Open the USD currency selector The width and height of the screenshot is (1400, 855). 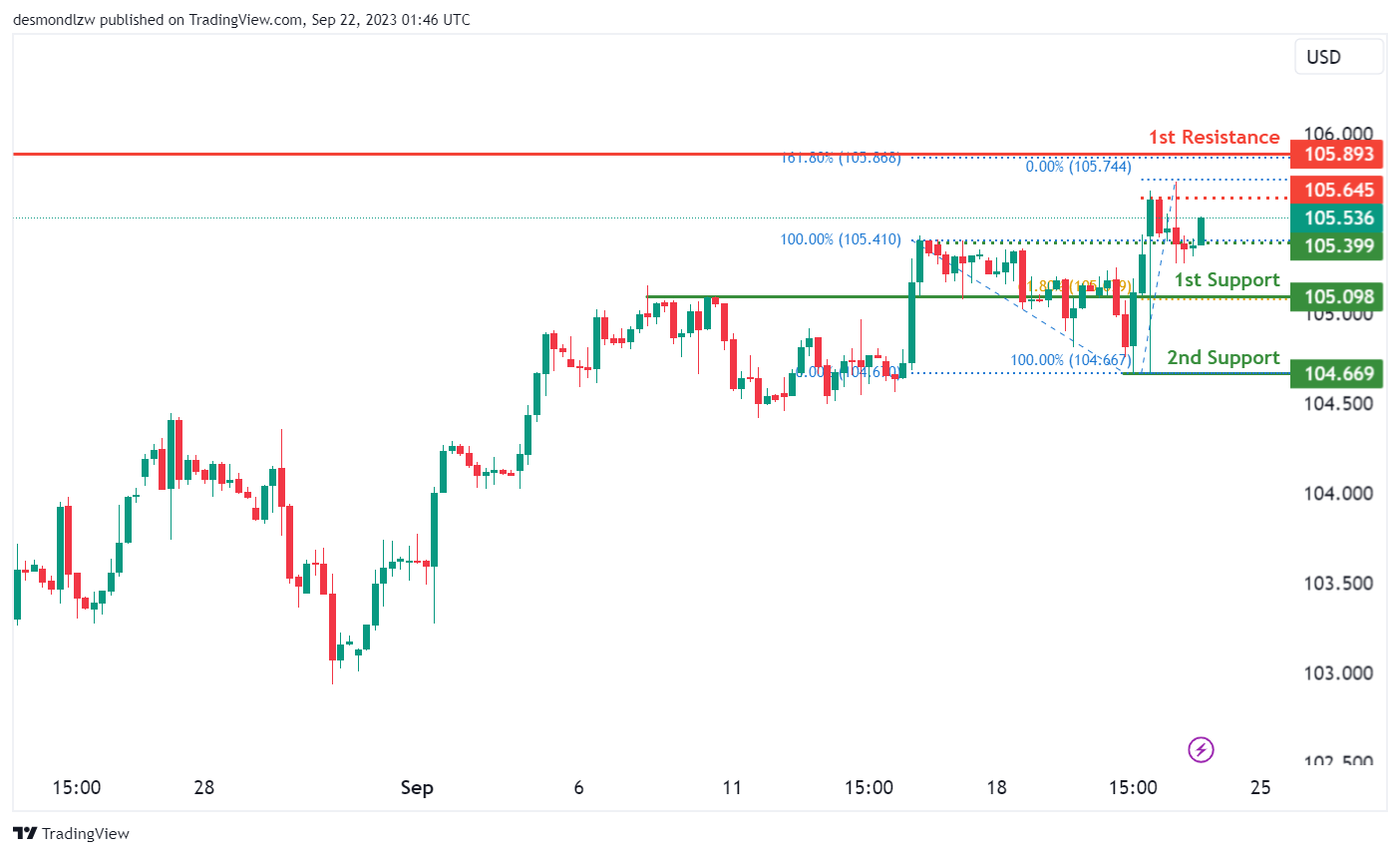1337,57
